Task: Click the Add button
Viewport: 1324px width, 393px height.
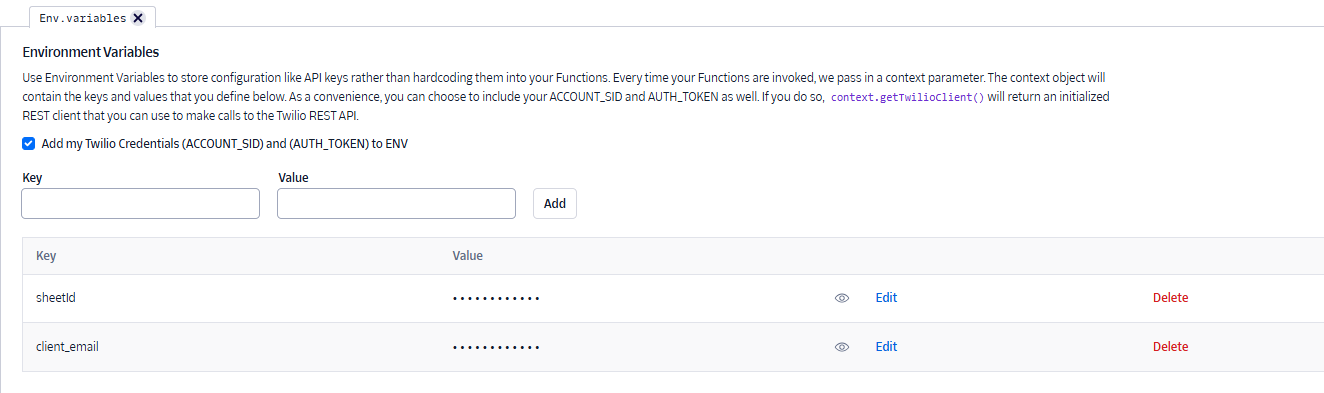Action: click(555, 203)
